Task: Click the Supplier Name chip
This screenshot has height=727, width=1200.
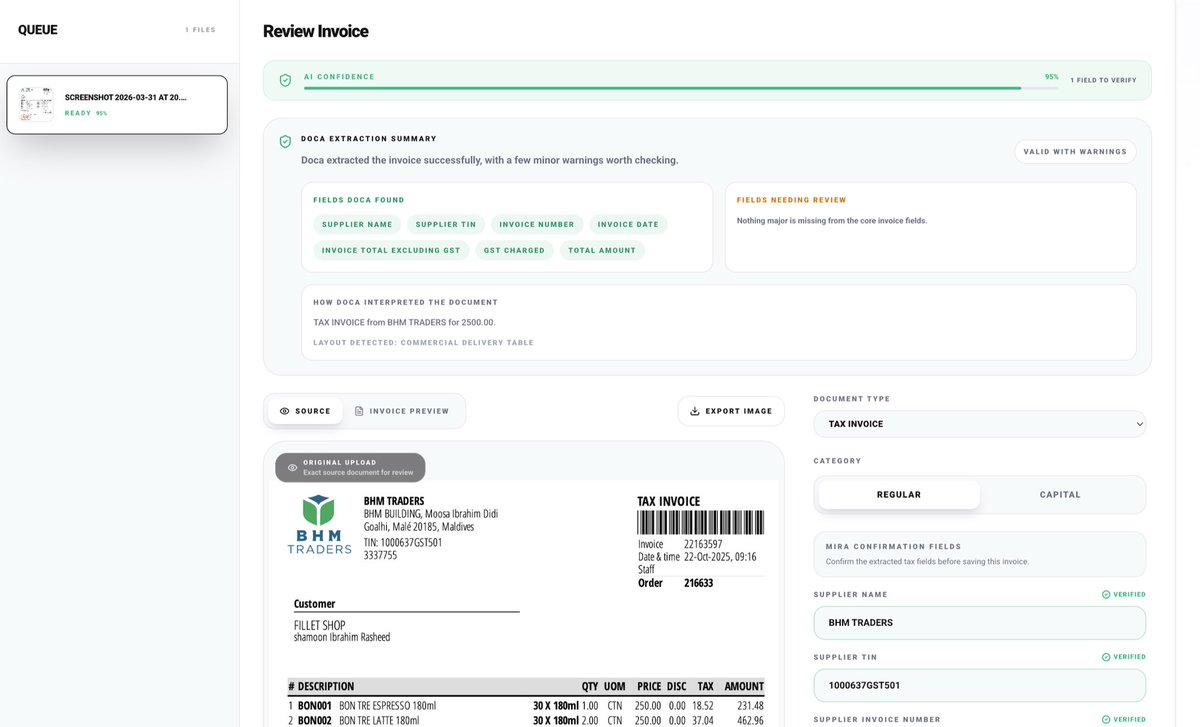Action: pyautogui.click(x=357, y=224)
